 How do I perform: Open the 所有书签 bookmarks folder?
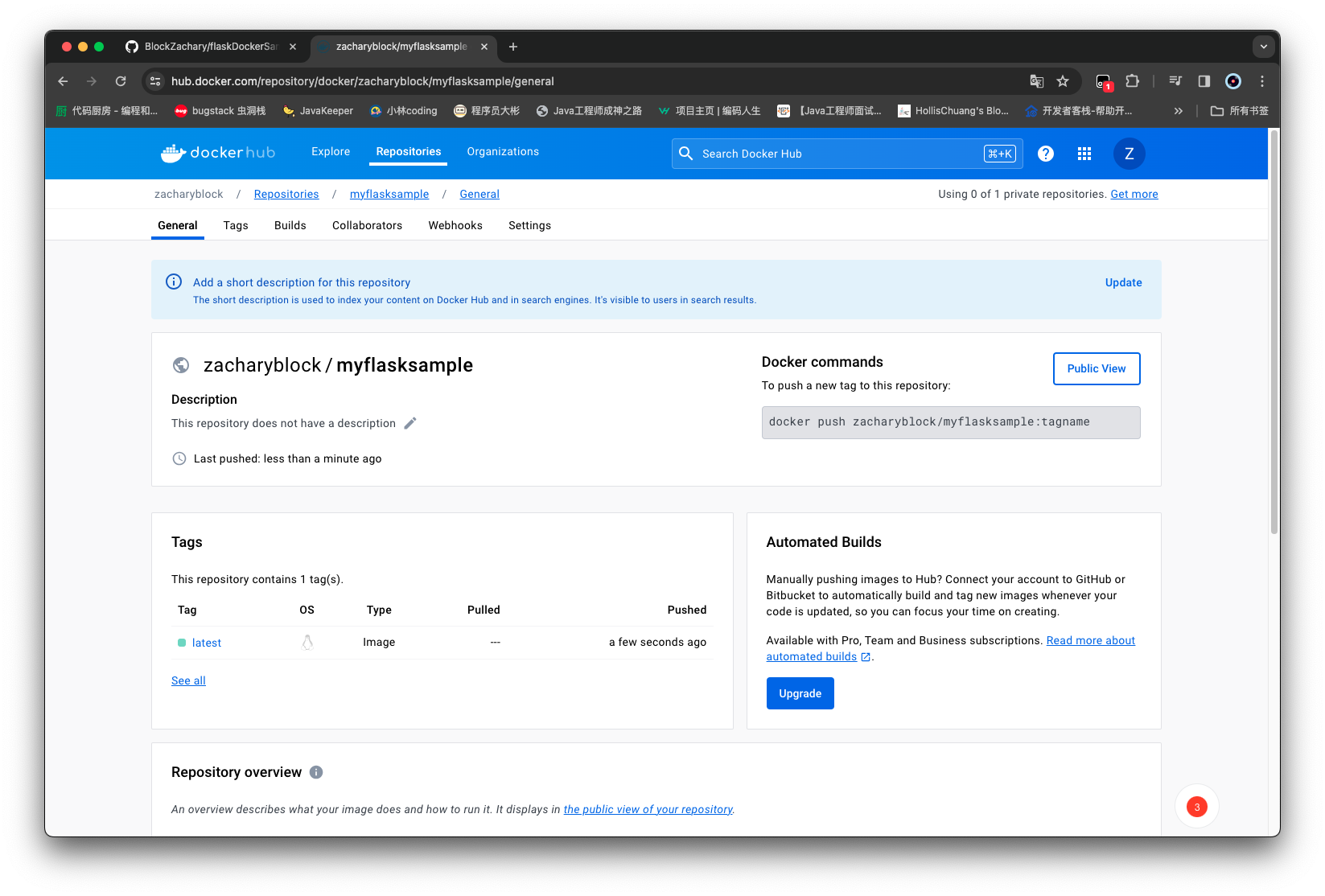(x=1239, y=111)
